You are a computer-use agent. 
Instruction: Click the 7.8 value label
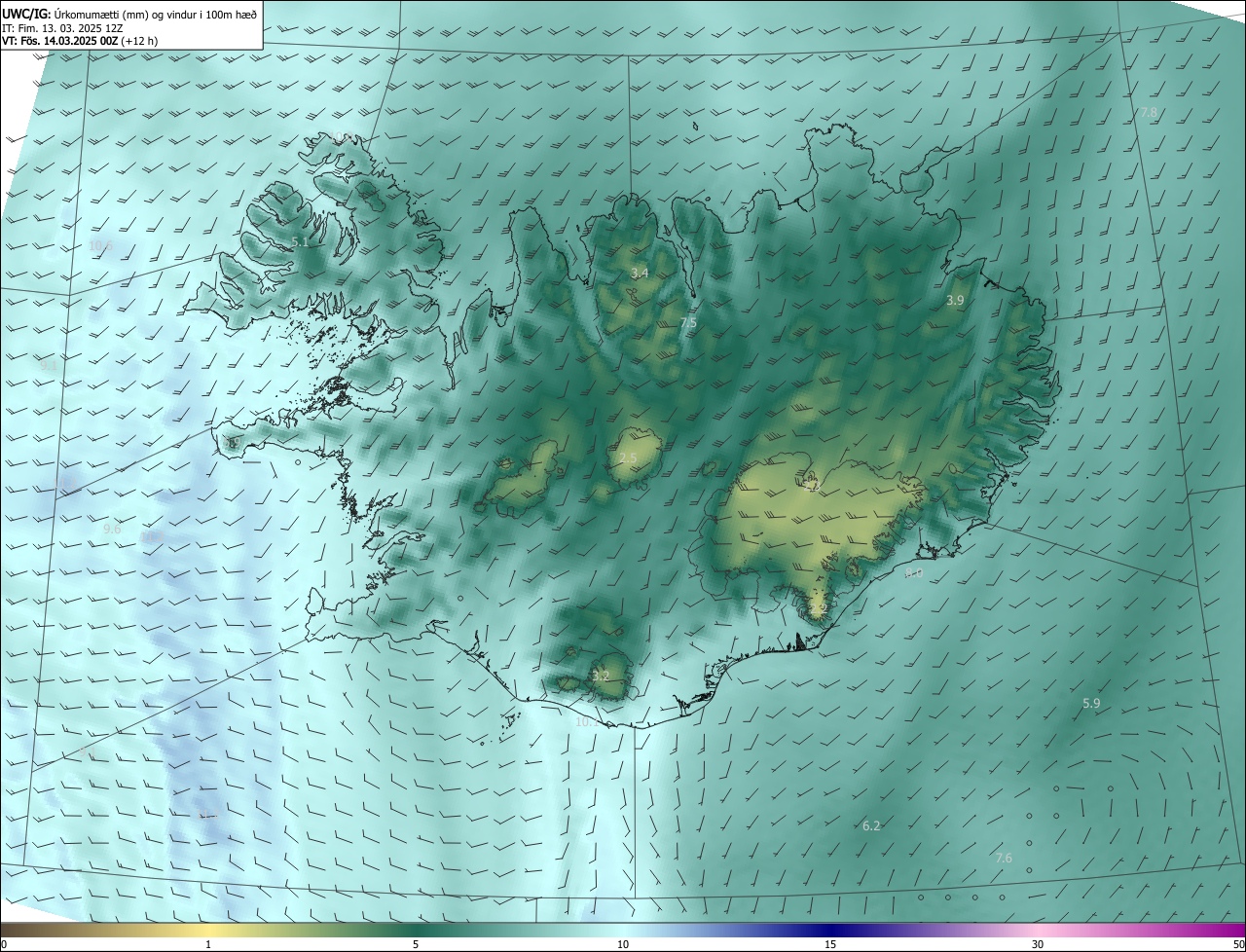[1149, 113]
